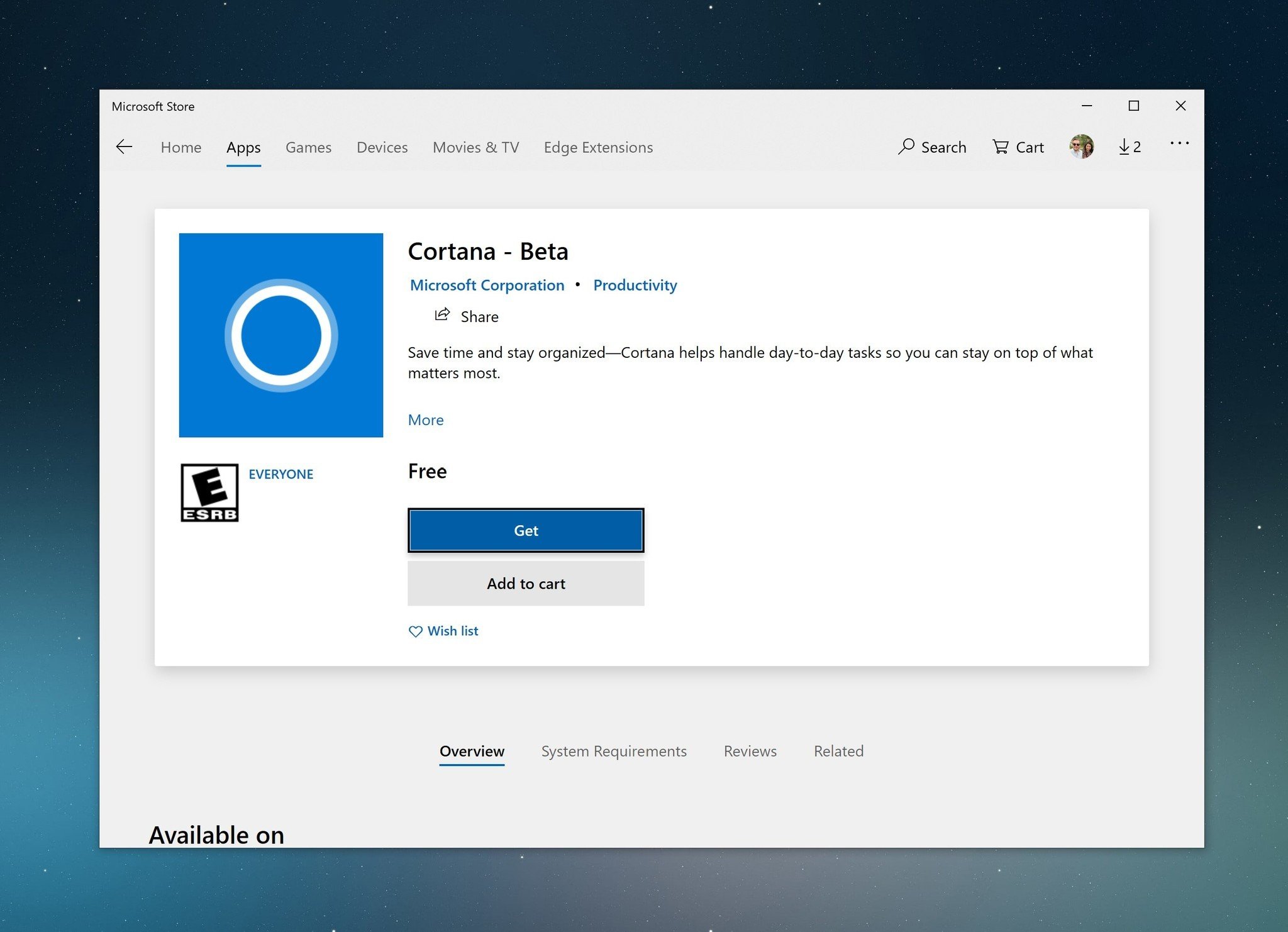The height and width of the screenshot is (932, 1288).
Task: Go back with the back arrow
Action: pyautogui.click(x=124, y=147)
